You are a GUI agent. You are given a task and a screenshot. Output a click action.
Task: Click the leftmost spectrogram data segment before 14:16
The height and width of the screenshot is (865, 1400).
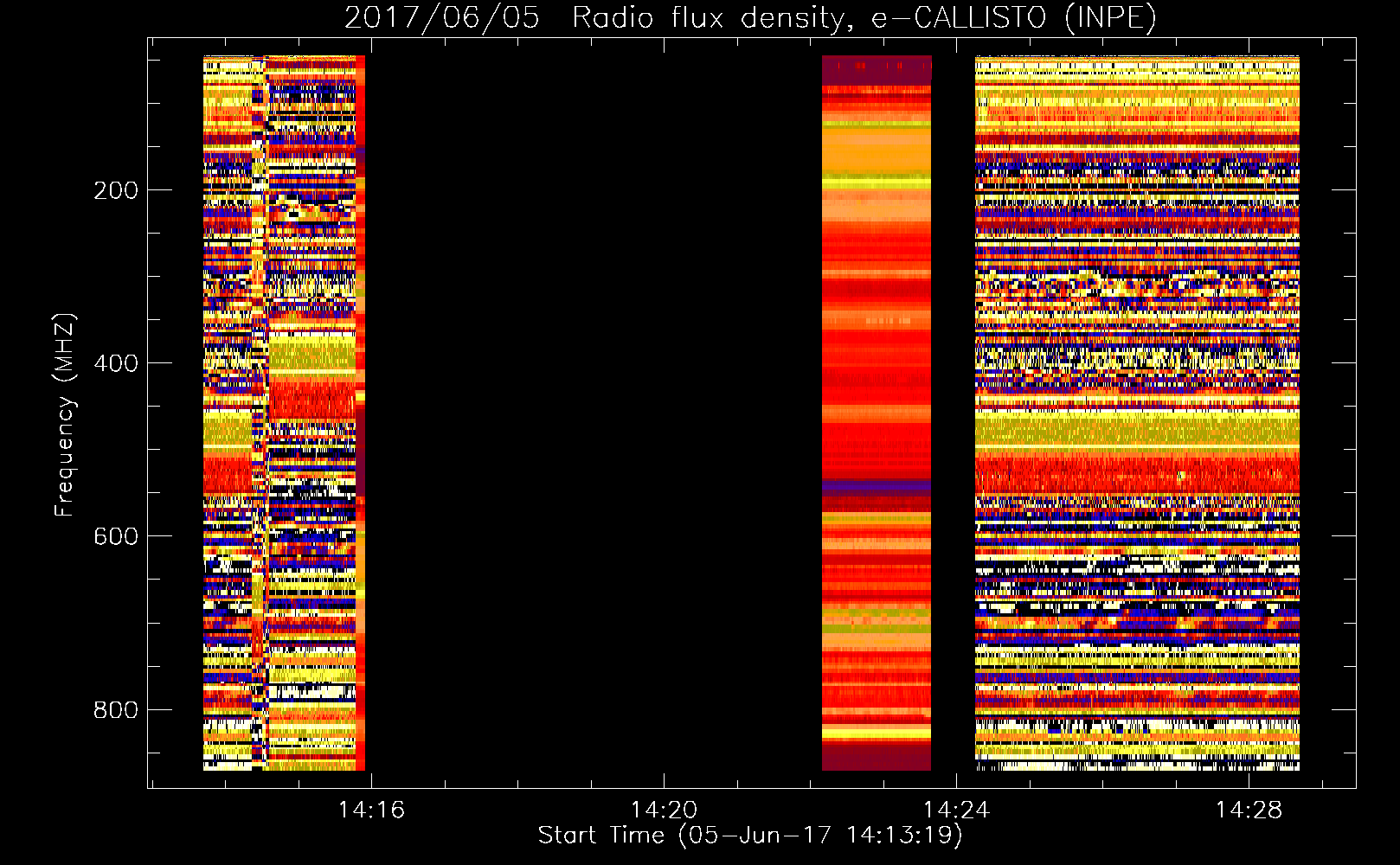(x=284, y=413)
